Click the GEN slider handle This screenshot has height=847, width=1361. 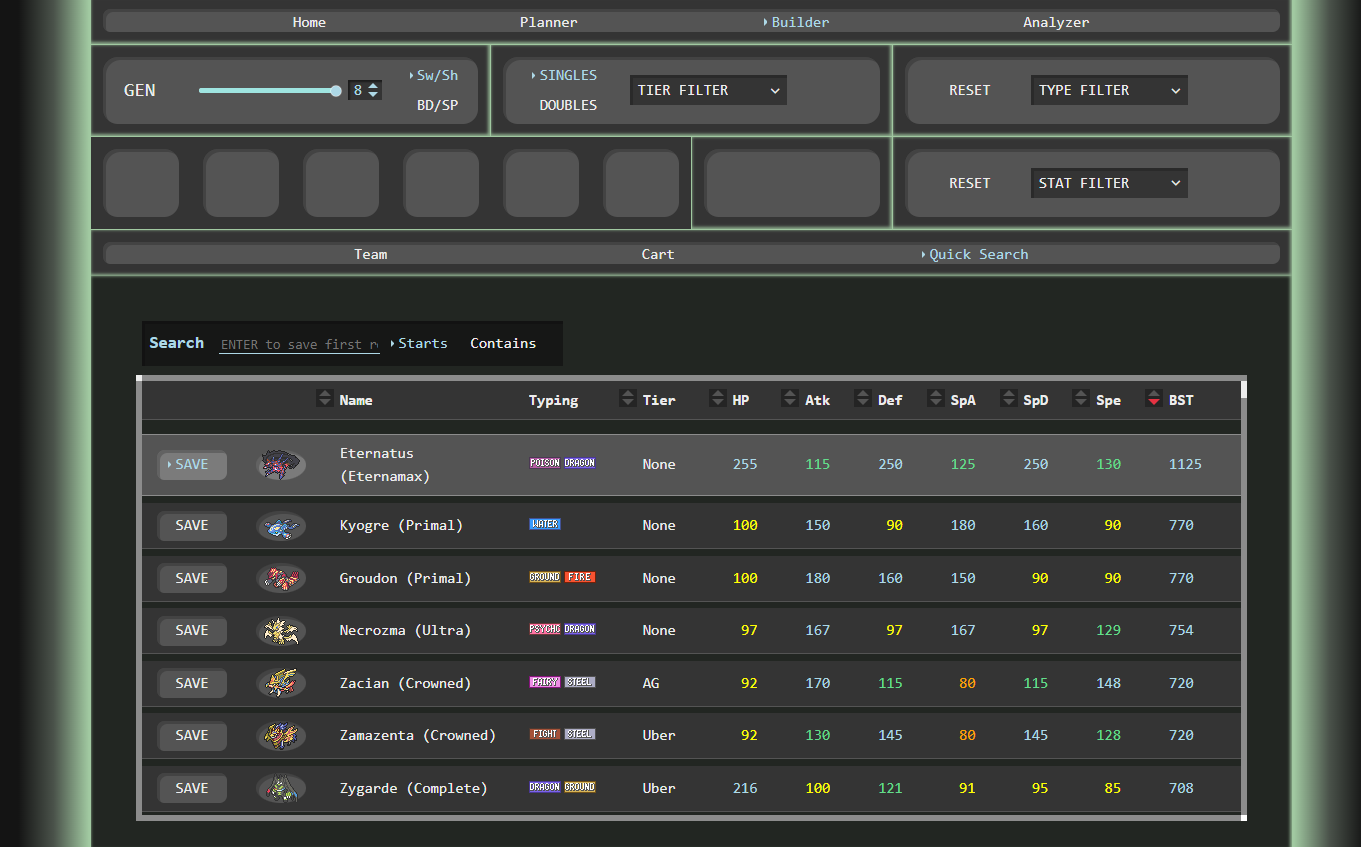(x=336, y=91)
